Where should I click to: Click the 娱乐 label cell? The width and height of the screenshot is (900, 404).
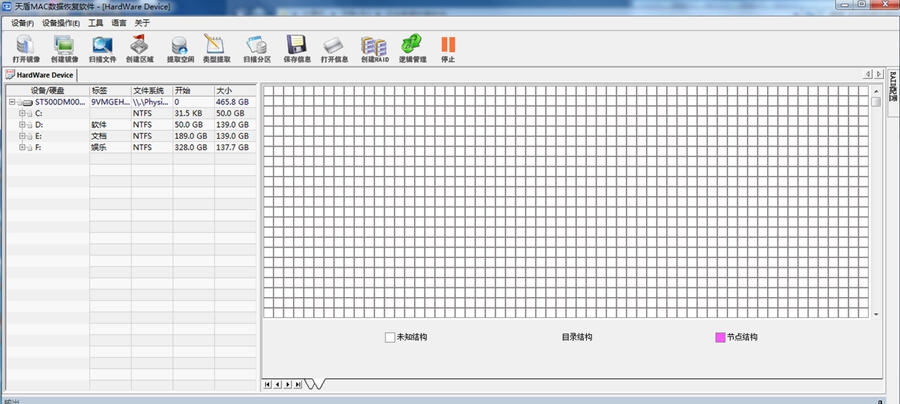[110, 148]
